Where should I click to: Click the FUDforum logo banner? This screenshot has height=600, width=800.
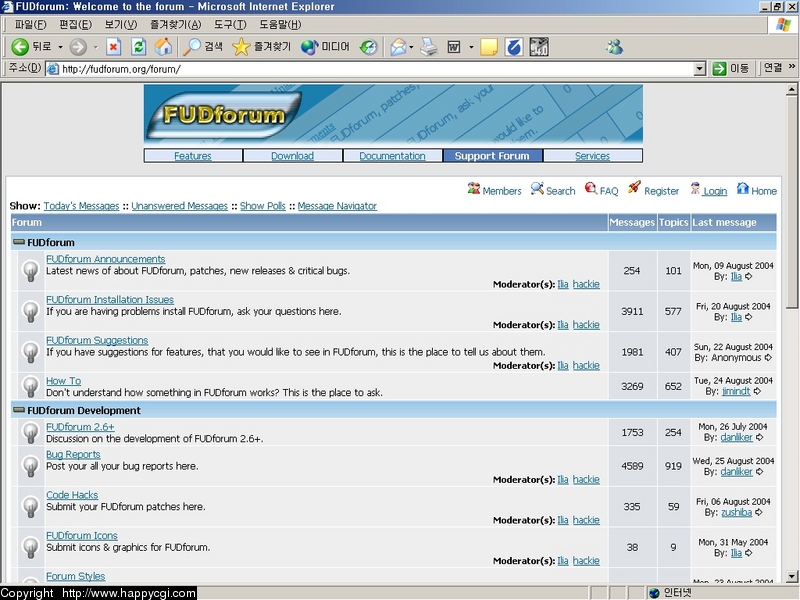click(393, 114)
